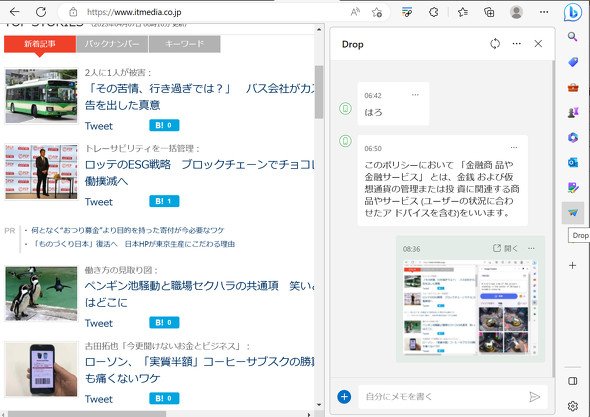Viewport: 590px width, 417px height.
Task: Open the Outlook sidebar icon
Action: coord(573,163)
